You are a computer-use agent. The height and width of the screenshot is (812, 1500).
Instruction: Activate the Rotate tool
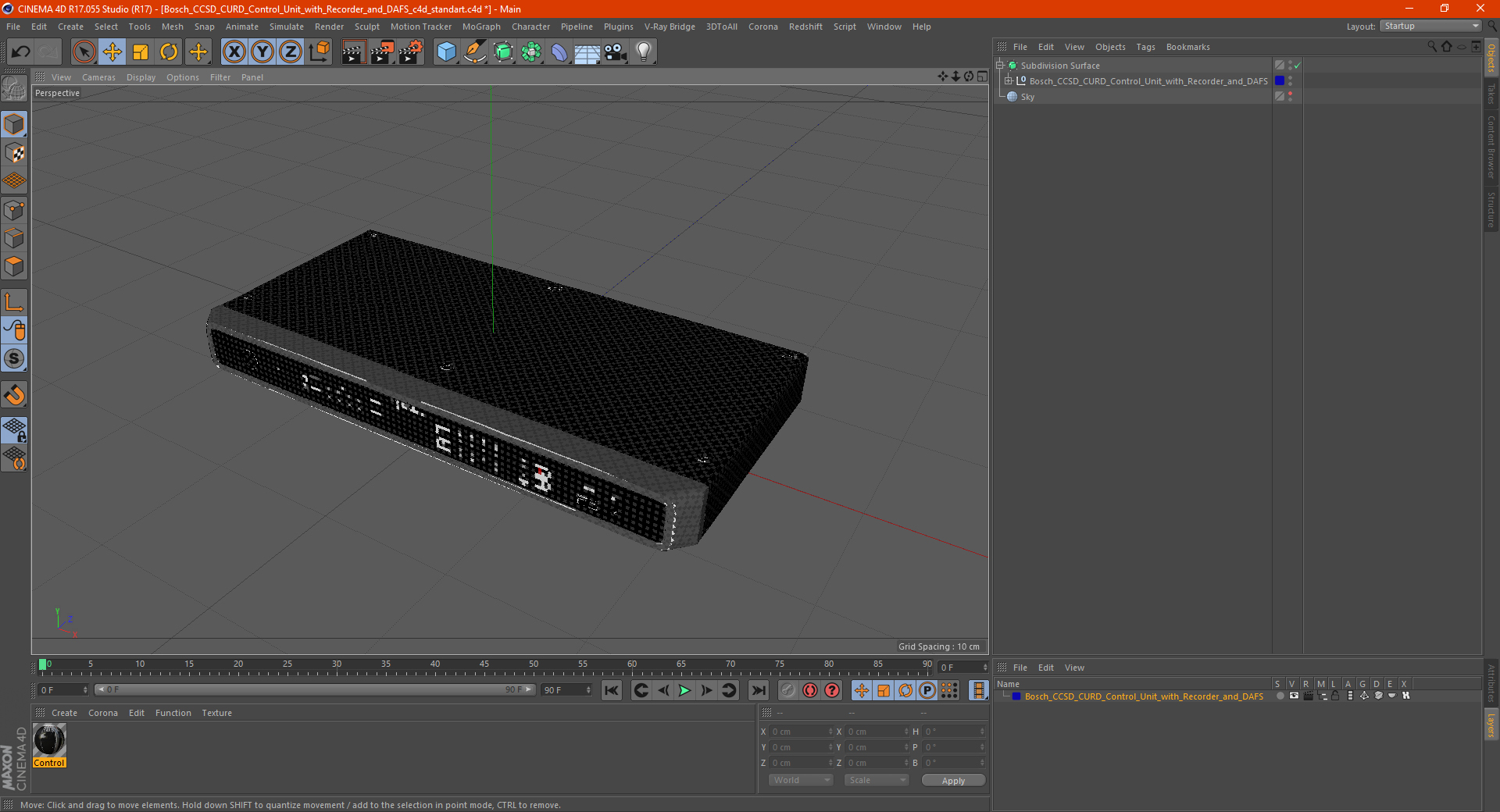pos(169,52)
